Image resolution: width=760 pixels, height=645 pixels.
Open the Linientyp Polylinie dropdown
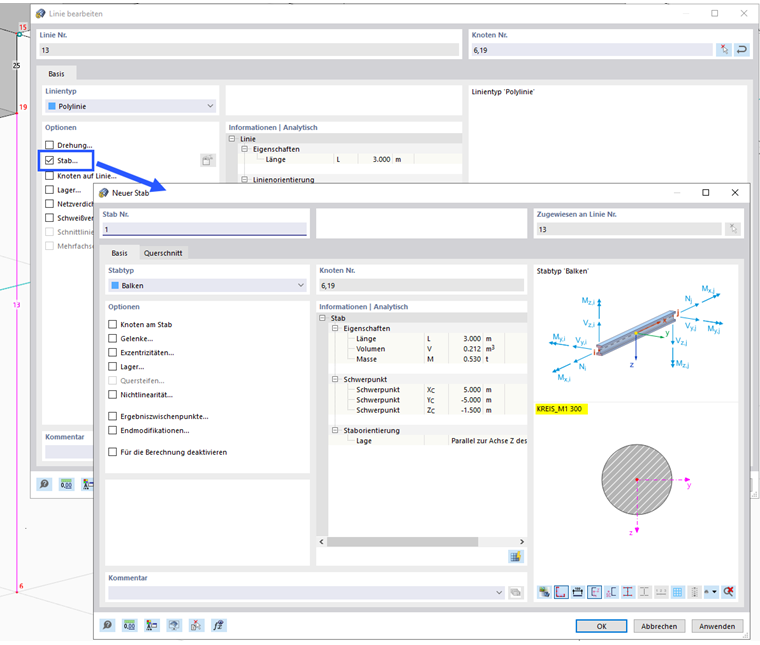130,106
